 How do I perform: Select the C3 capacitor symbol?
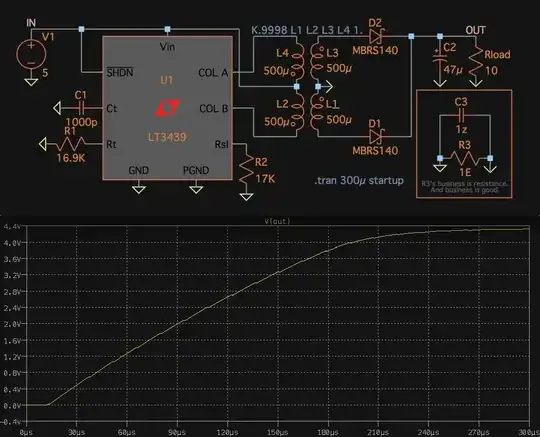pyautogui.click(x=461, y=116)
